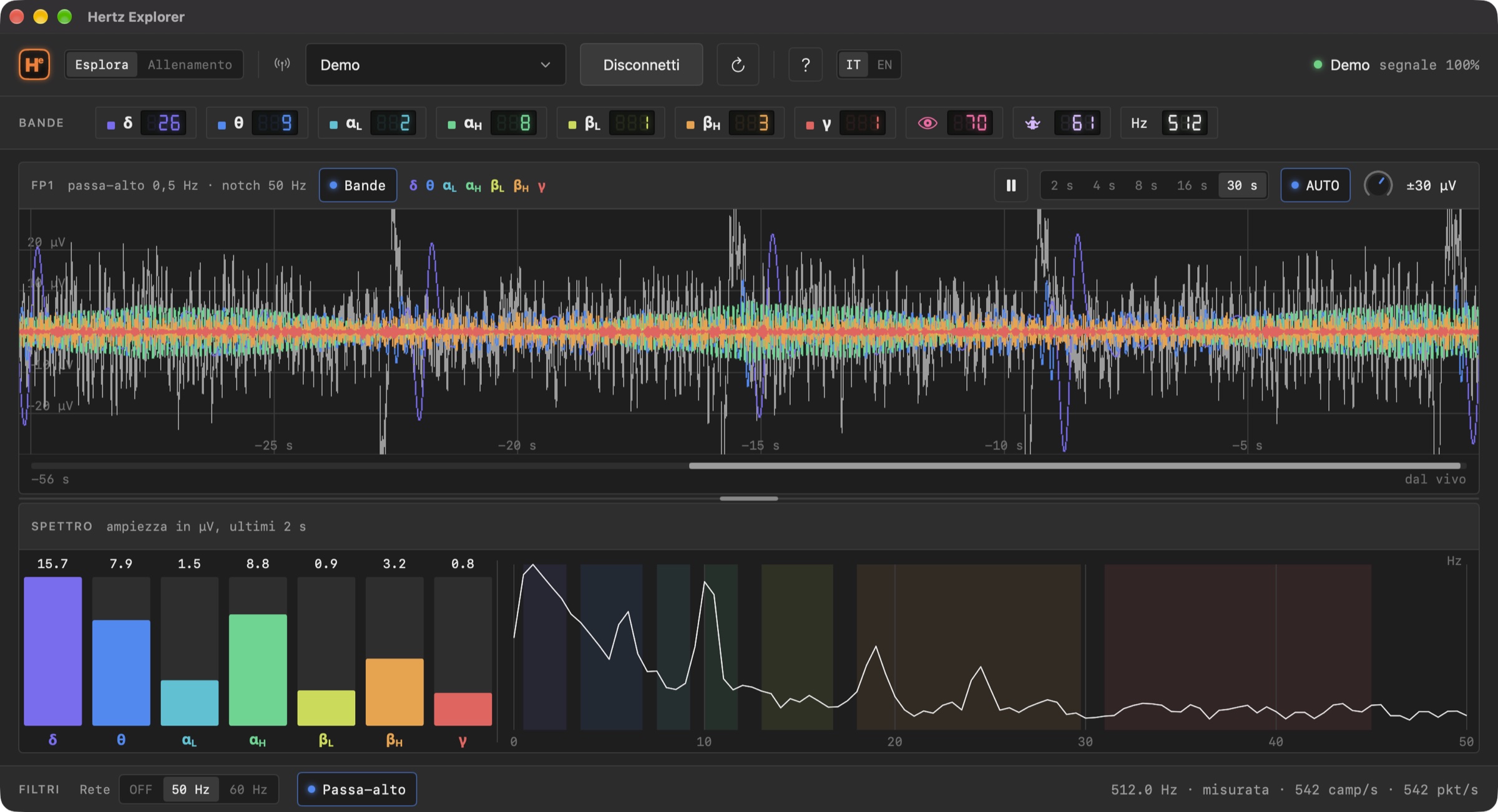Set mains filter to 60 Hz
The image size is (1498, 812).
click(248, 790)
